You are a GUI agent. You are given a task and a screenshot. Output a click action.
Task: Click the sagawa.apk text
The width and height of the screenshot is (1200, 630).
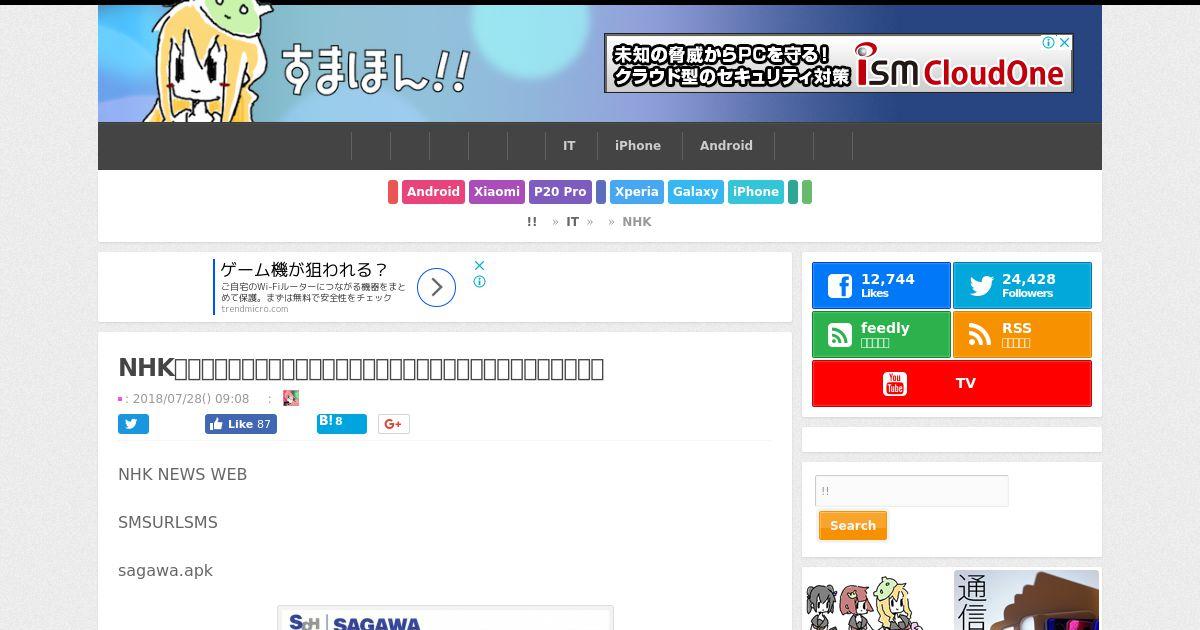165,570
